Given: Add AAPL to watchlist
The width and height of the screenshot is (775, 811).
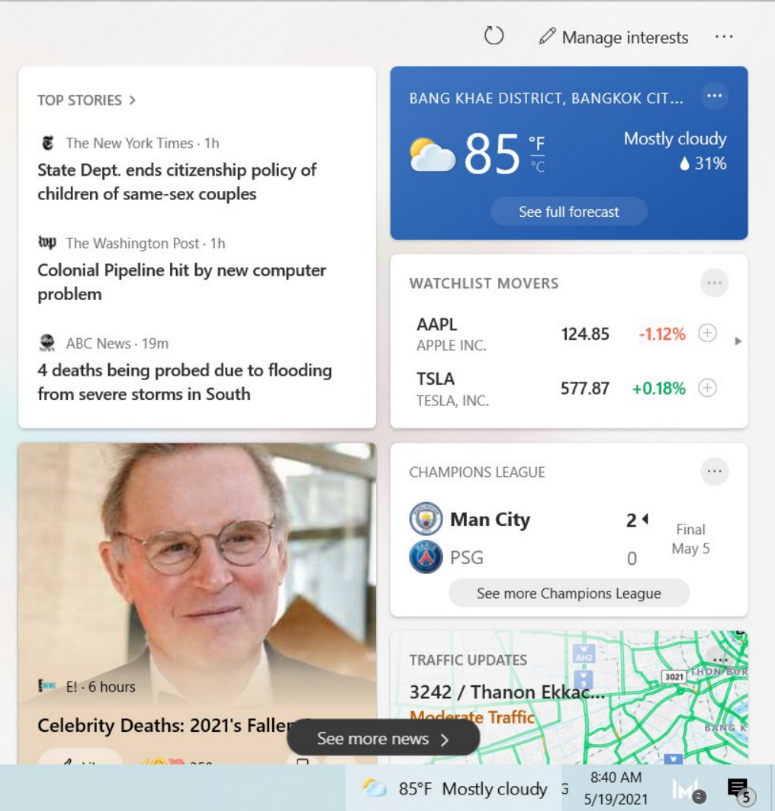Looking at the screenshot, I should point(707,333).
